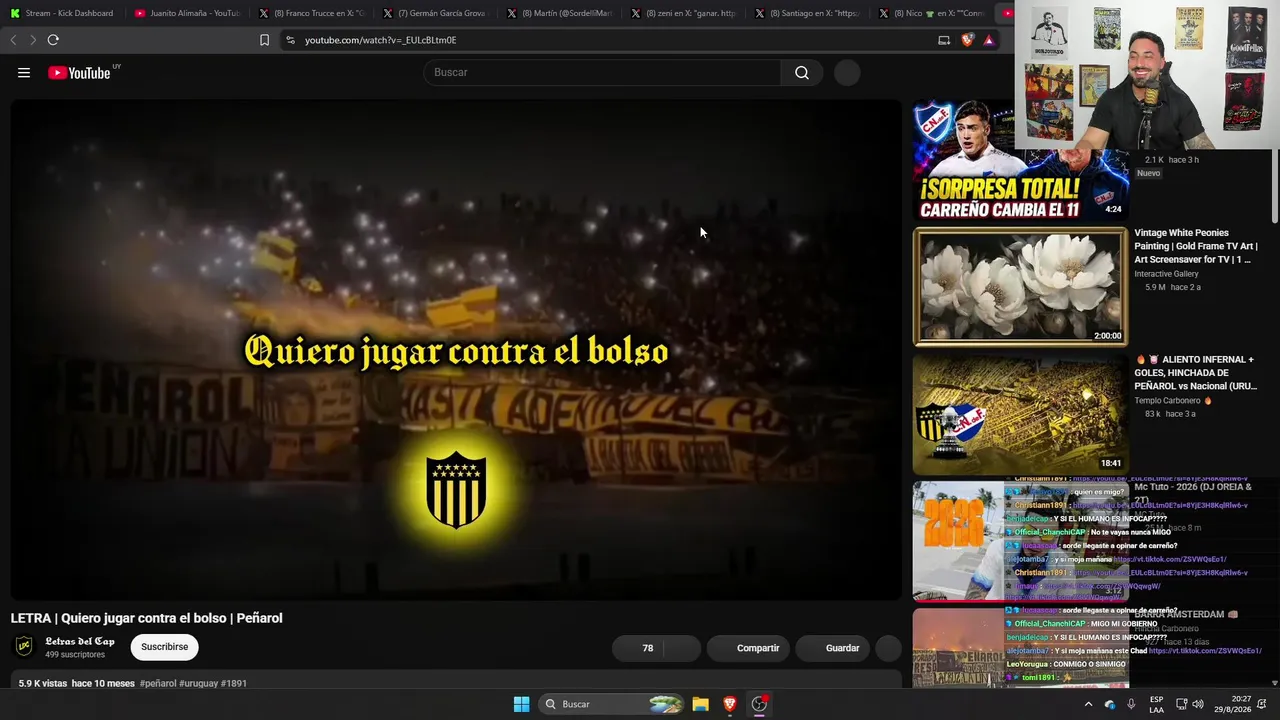Open the network tray icon
The width and height of the screenshot is (1280, 720).
1181,704
